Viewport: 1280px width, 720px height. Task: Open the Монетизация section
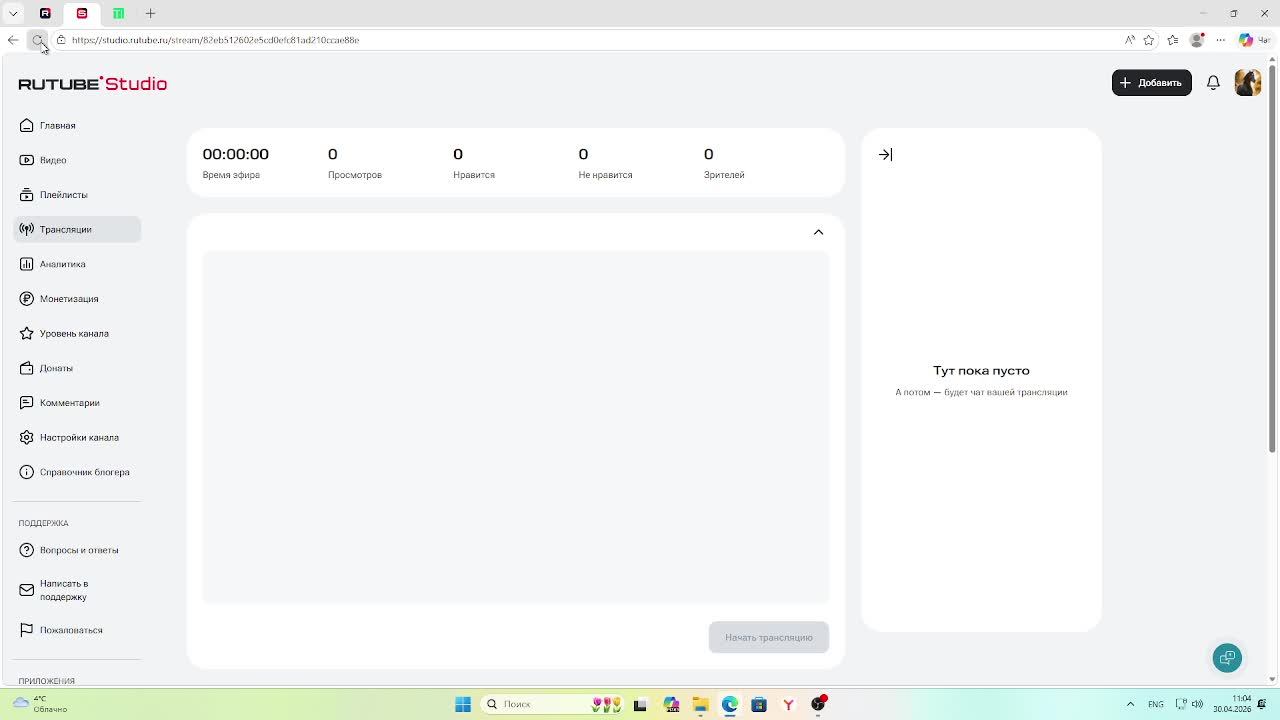pyautogui.click(x=77, y=299)
